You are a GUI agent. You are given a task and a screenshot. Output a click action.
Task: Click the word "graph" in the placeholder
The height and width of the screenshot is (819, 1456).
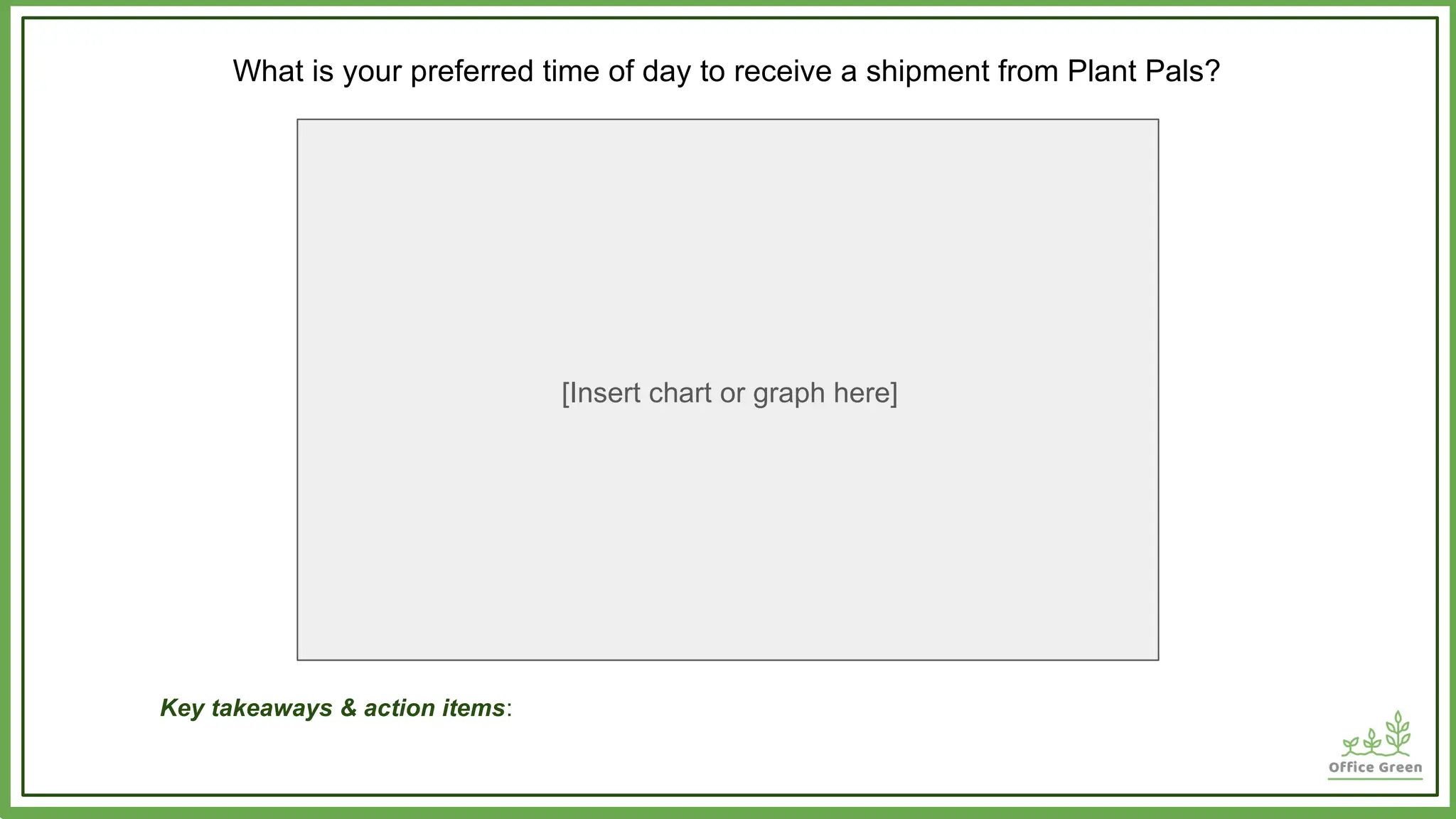pyautogui.click(x=789, y=393)
